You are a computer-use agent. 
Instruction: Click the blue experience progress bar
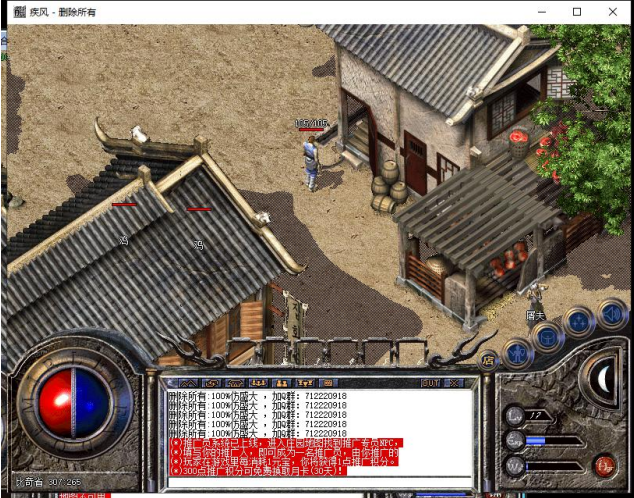coord(554,441)
